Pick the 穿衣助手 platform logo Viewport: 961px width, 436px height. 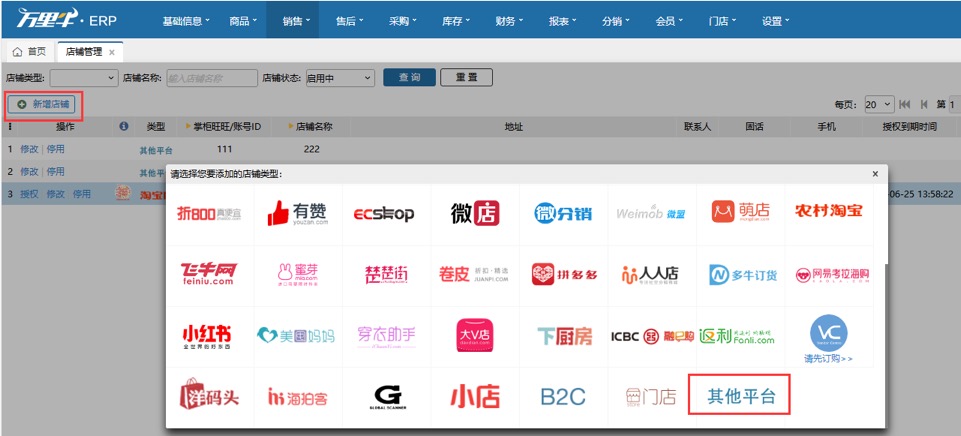(386, 337)
